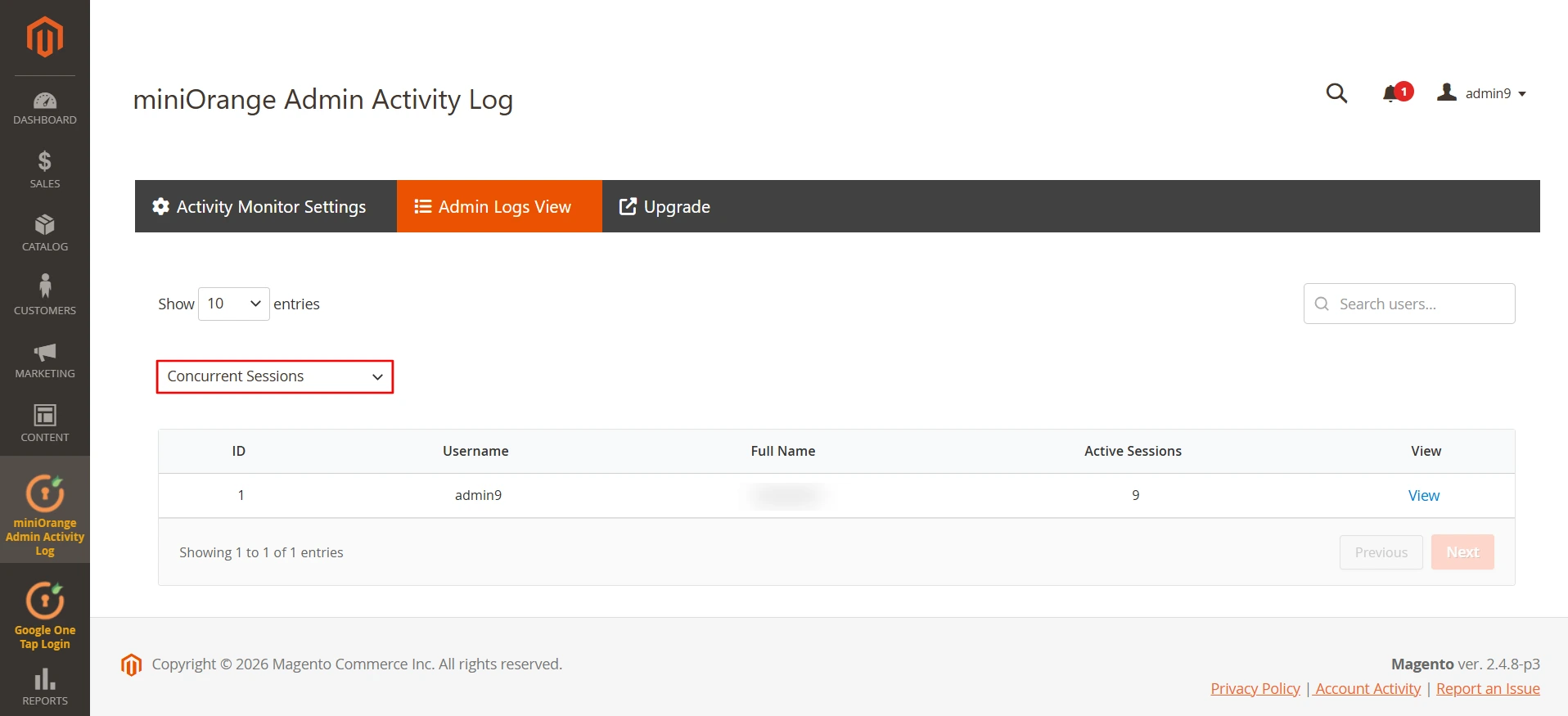Image resolution: width=1568 pixels, height=716 pixels.
Task: Expand the Concurrent Sessions dropdown
Action: [x=275, y=376]
